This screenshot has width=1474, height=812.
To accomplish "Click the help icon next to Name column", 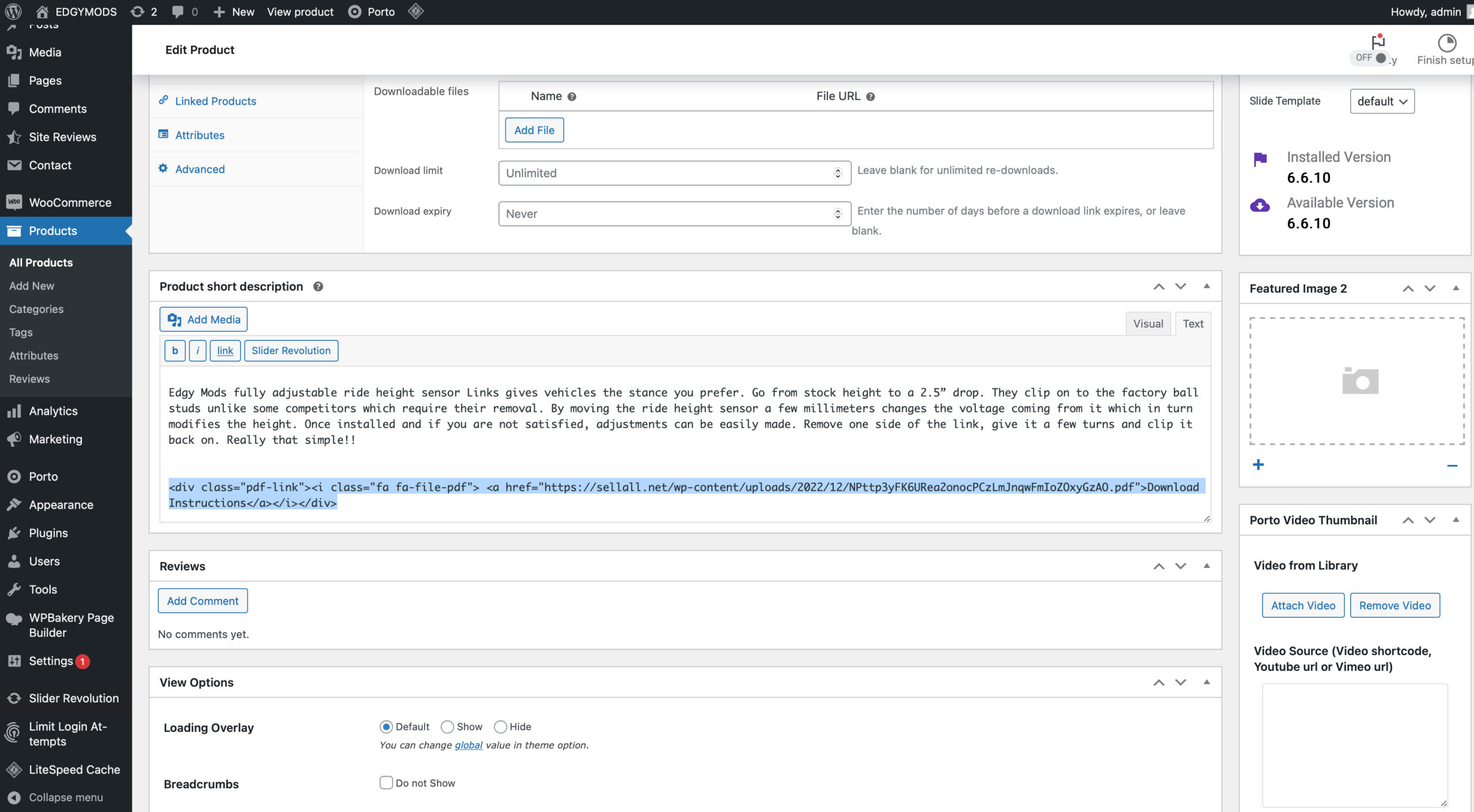I will (572, 97).
